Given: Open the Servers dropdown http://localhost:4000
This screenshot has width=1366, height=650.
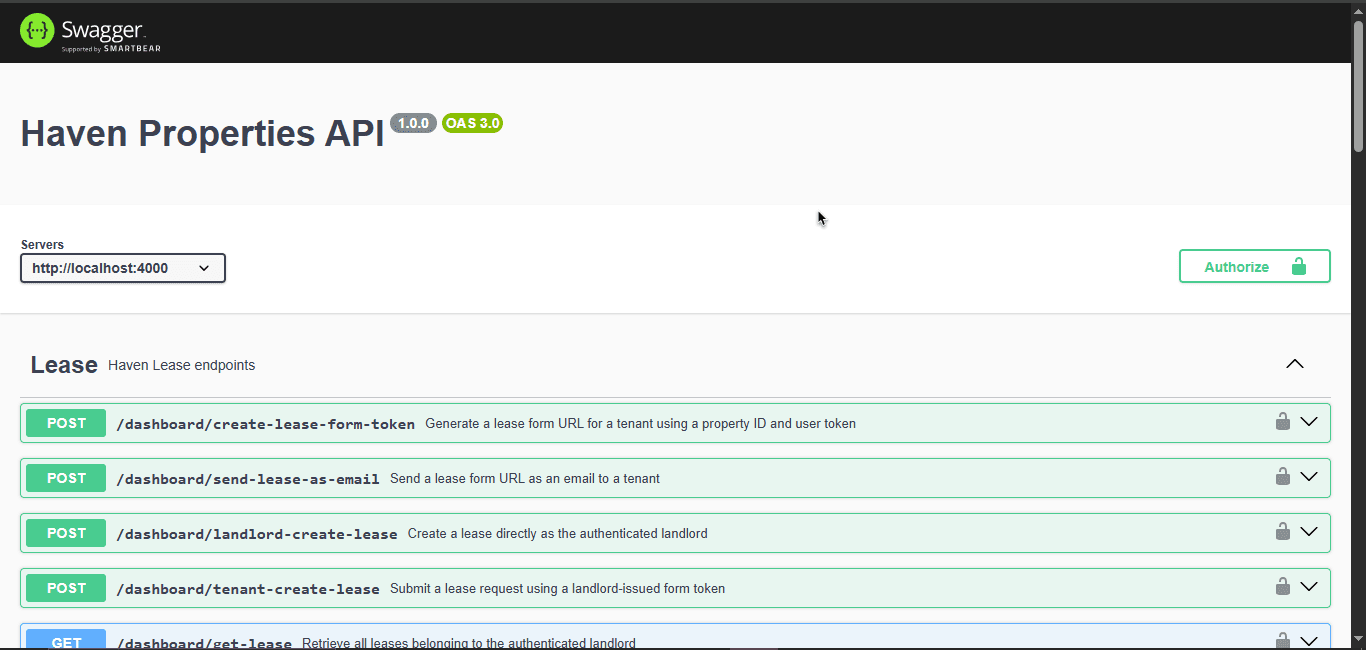Looking at the screenshot, I should coord(123,268).
